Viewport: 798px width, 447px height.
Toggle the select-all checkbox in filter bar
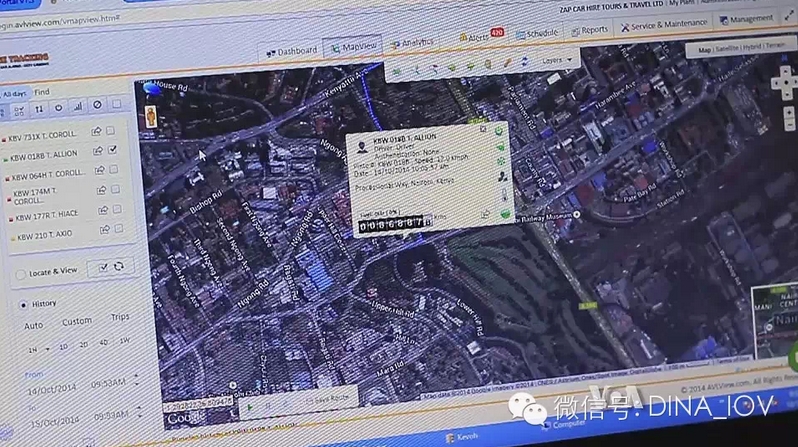(x=117, y=104)
